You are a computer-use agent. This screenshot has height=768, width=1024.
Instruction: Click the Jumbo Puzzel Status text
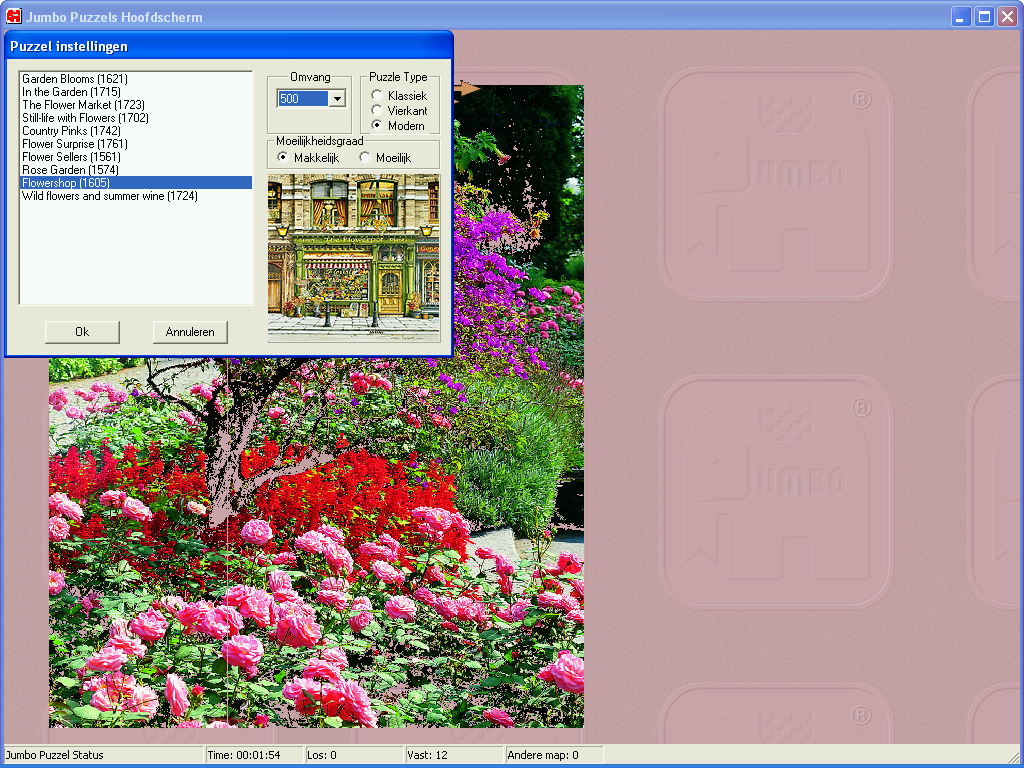click(x=55, y=755)
